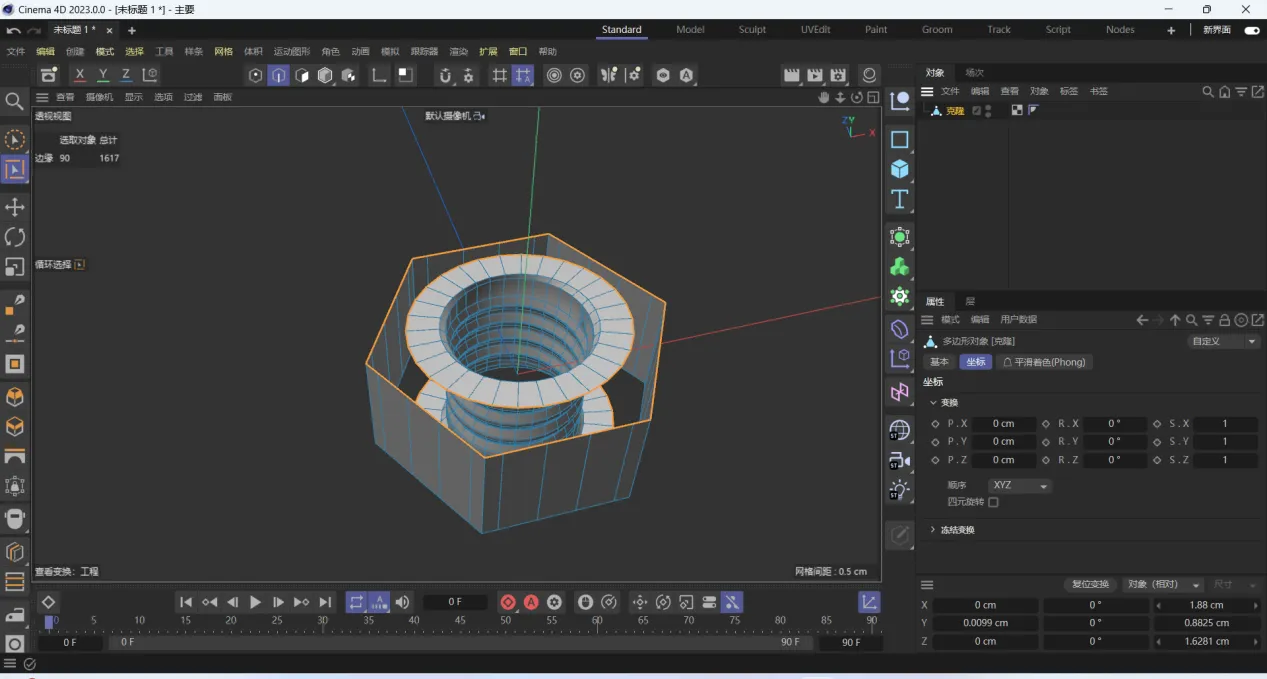Open the 顺序 XYZ rotation order dropdown
The height and width of the screenshot is (679, 1267).
point(1020,485)
